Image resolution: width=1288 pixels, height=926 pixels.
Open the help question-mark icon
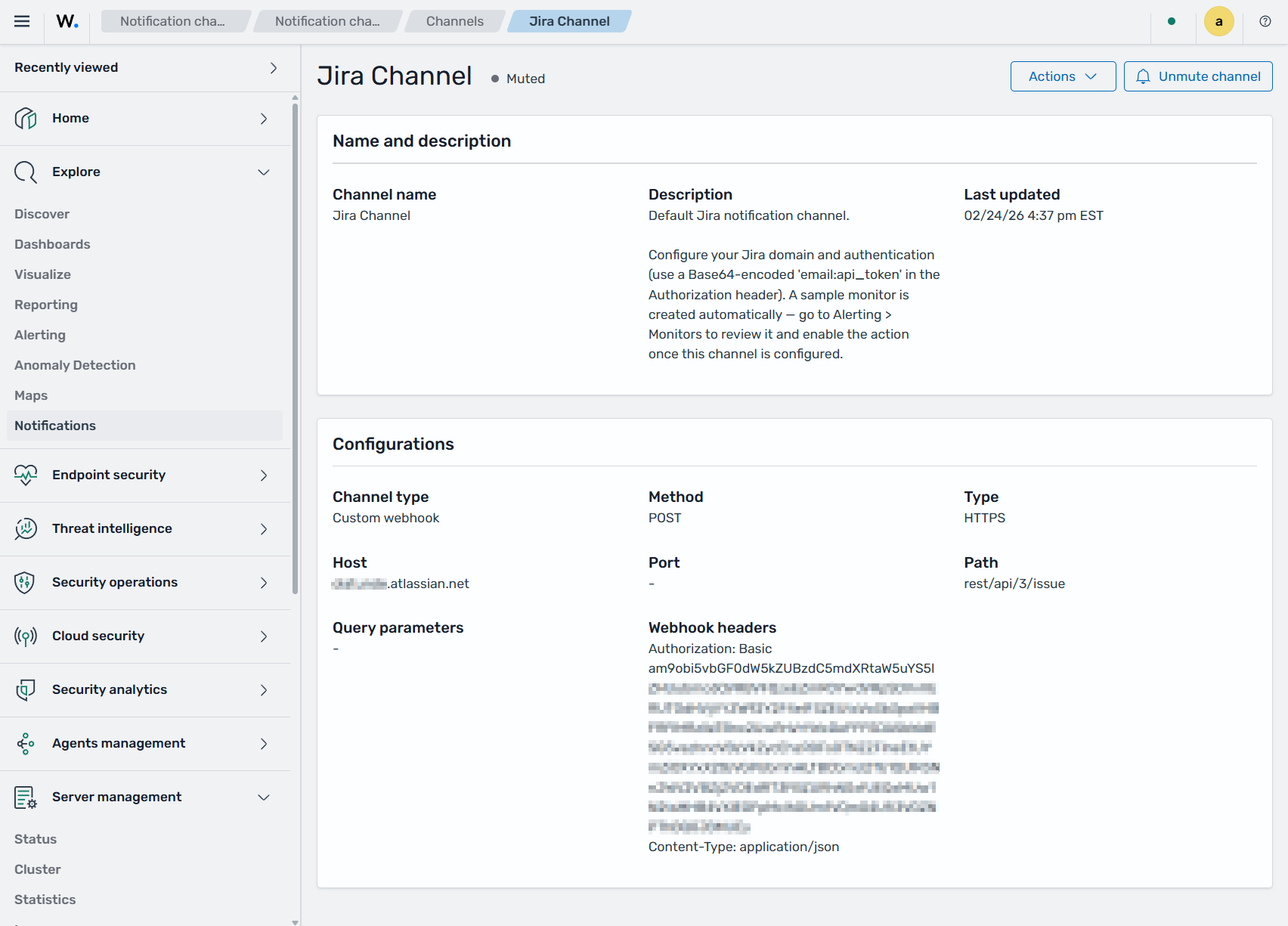click(x=1265, y=21)
